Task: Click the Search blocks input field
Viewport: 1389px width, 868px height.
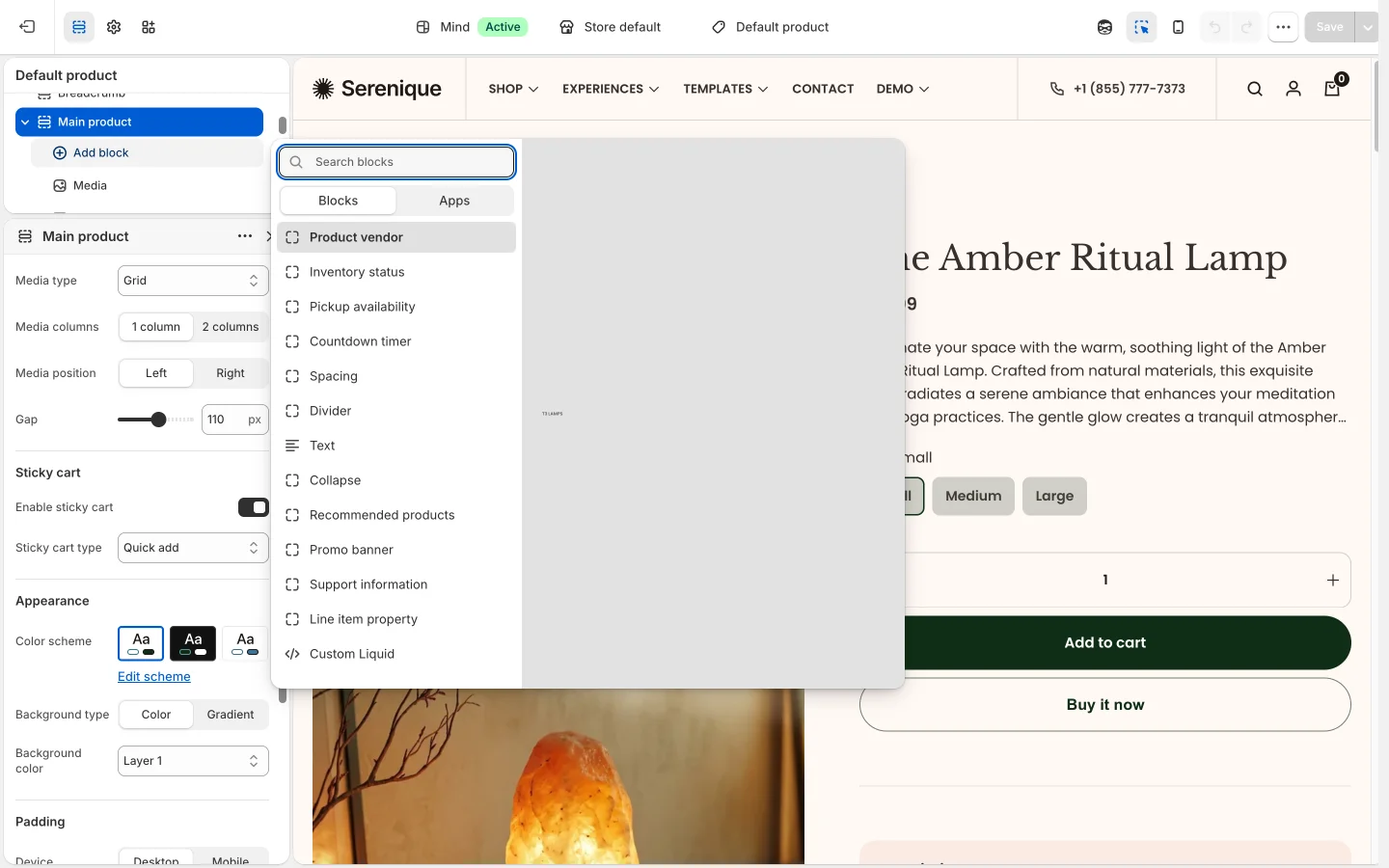Action: pyautogui.click(x=396, y=162)
